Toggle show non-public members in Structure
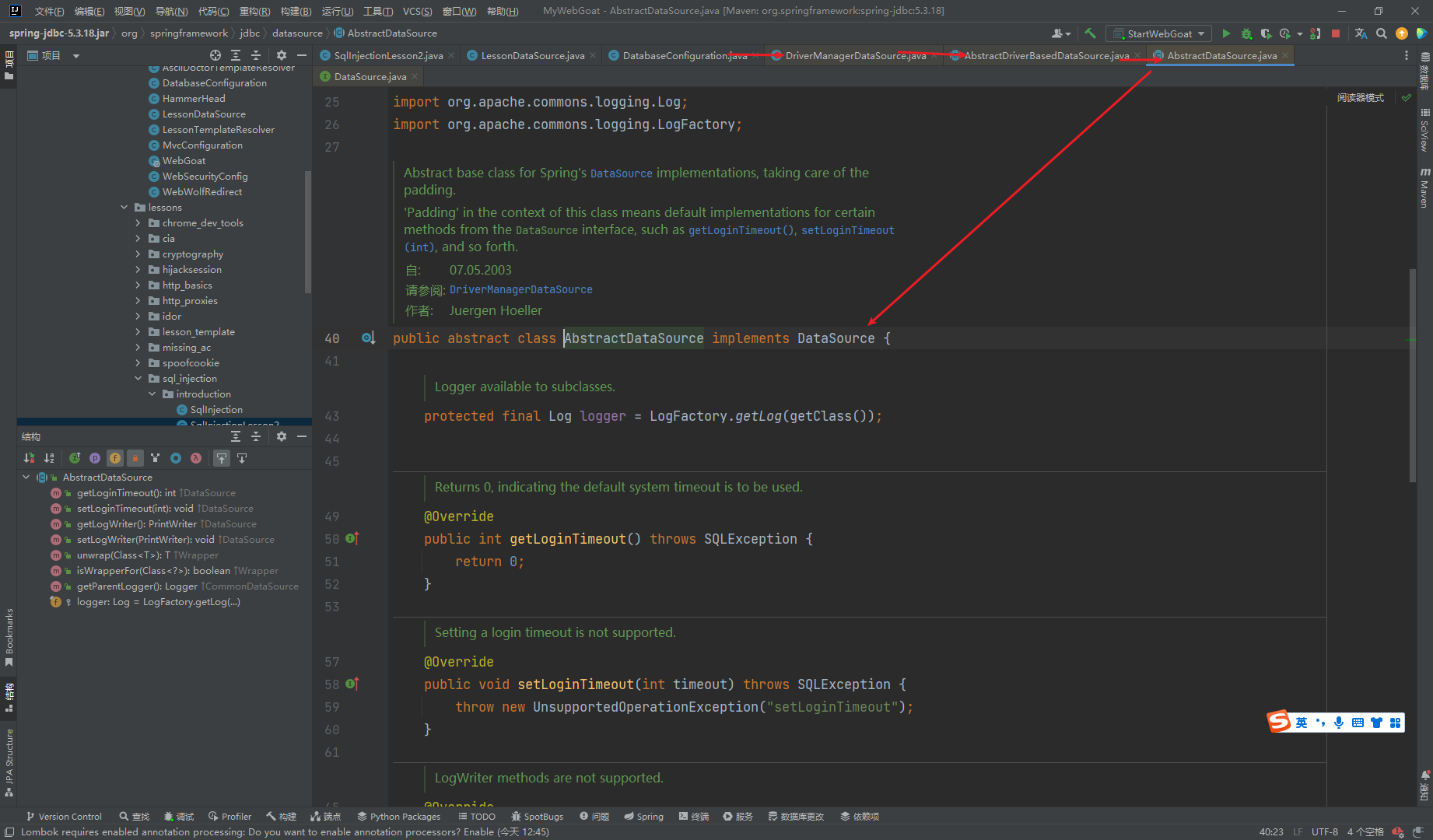 (135, 458)
